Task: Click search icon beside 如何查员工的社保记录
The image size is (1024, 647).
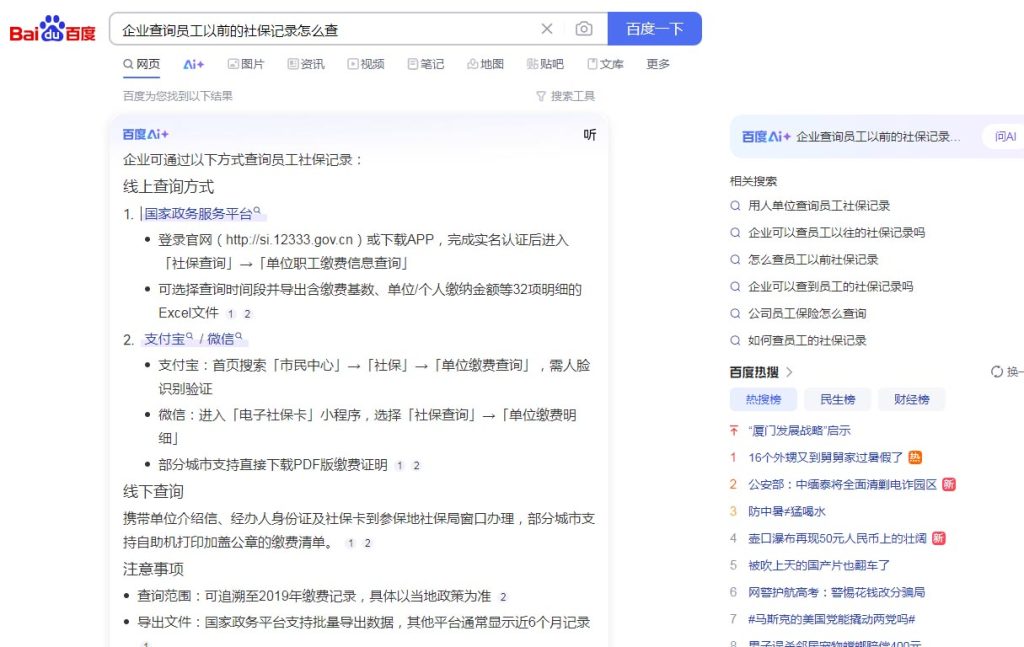Action: 735,340
